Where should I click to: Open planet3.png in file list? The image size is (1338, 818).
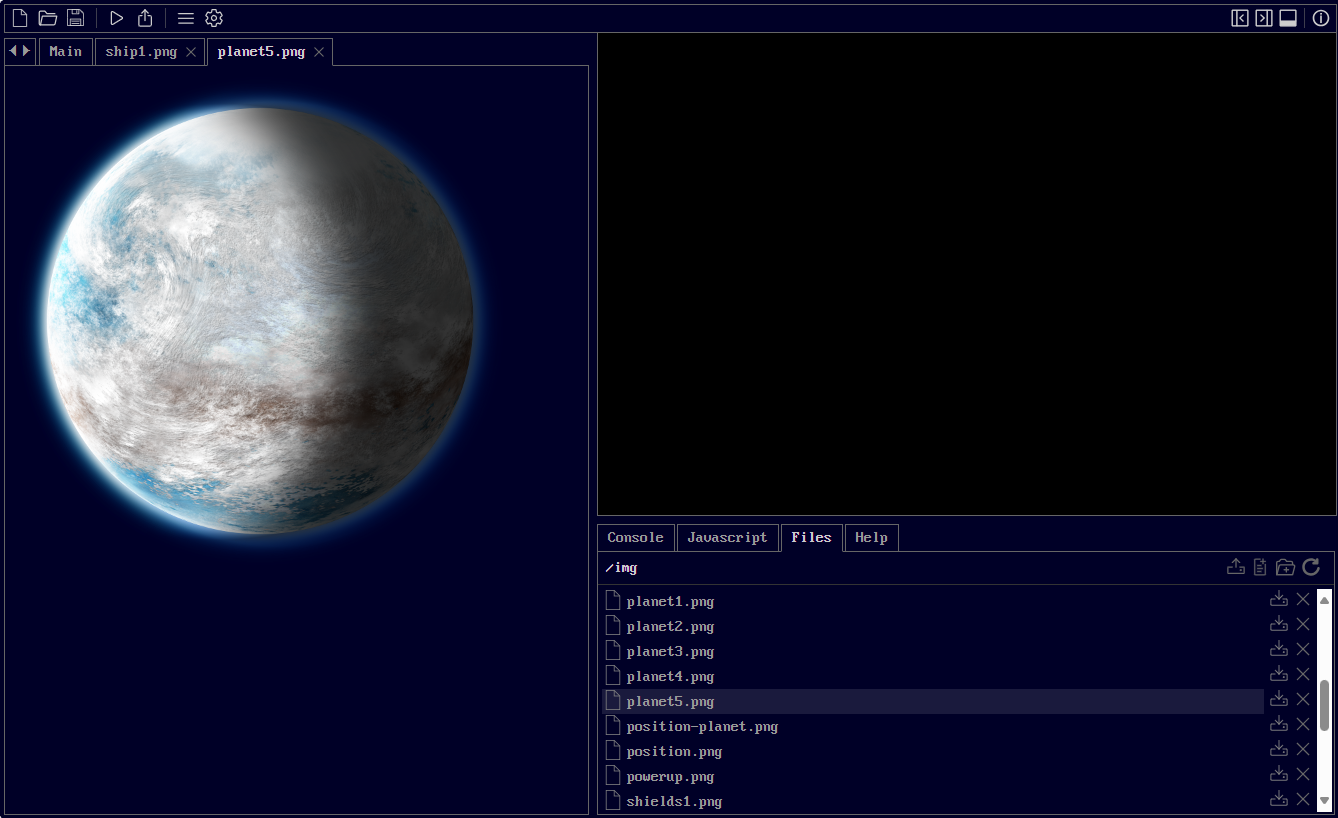[x=933, y=651]
